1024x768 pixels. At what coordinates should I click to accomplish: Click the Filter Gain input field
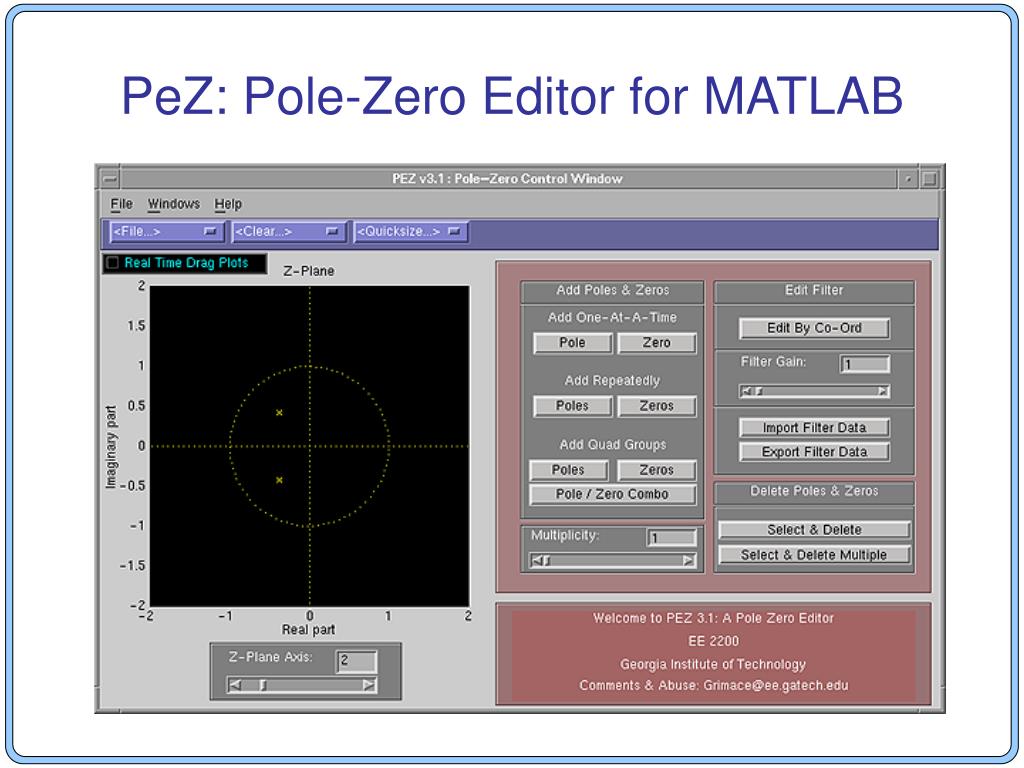[865, 364]
